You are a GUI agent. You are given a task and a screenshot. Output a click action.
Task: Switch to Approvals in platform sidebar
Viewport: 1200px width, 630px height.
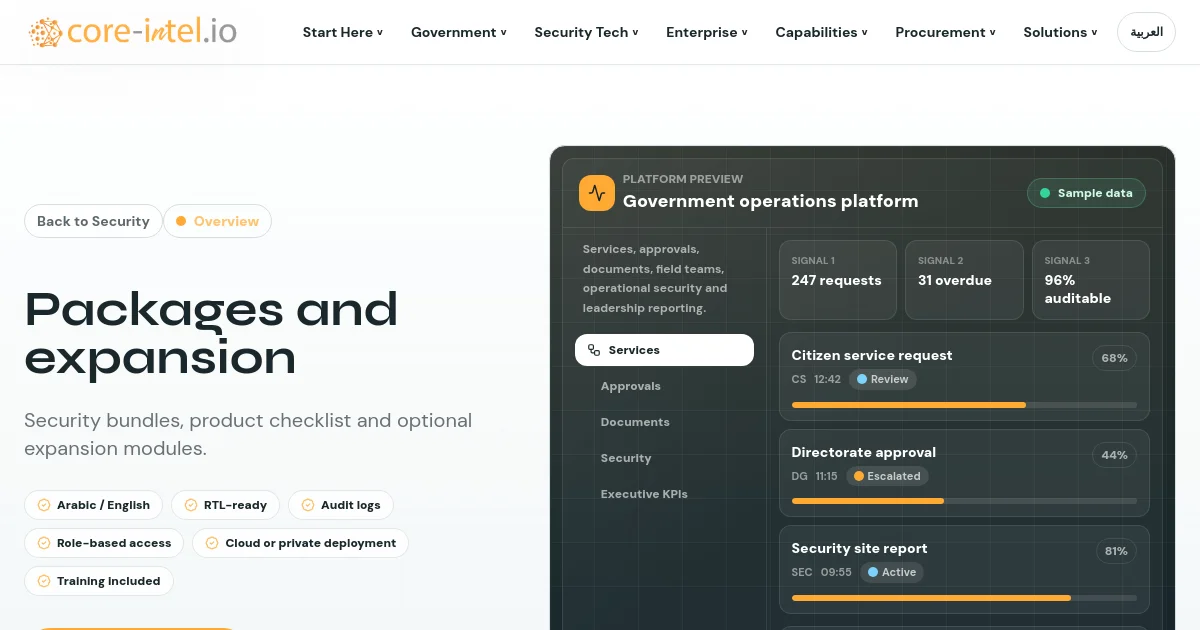(664, 386)
